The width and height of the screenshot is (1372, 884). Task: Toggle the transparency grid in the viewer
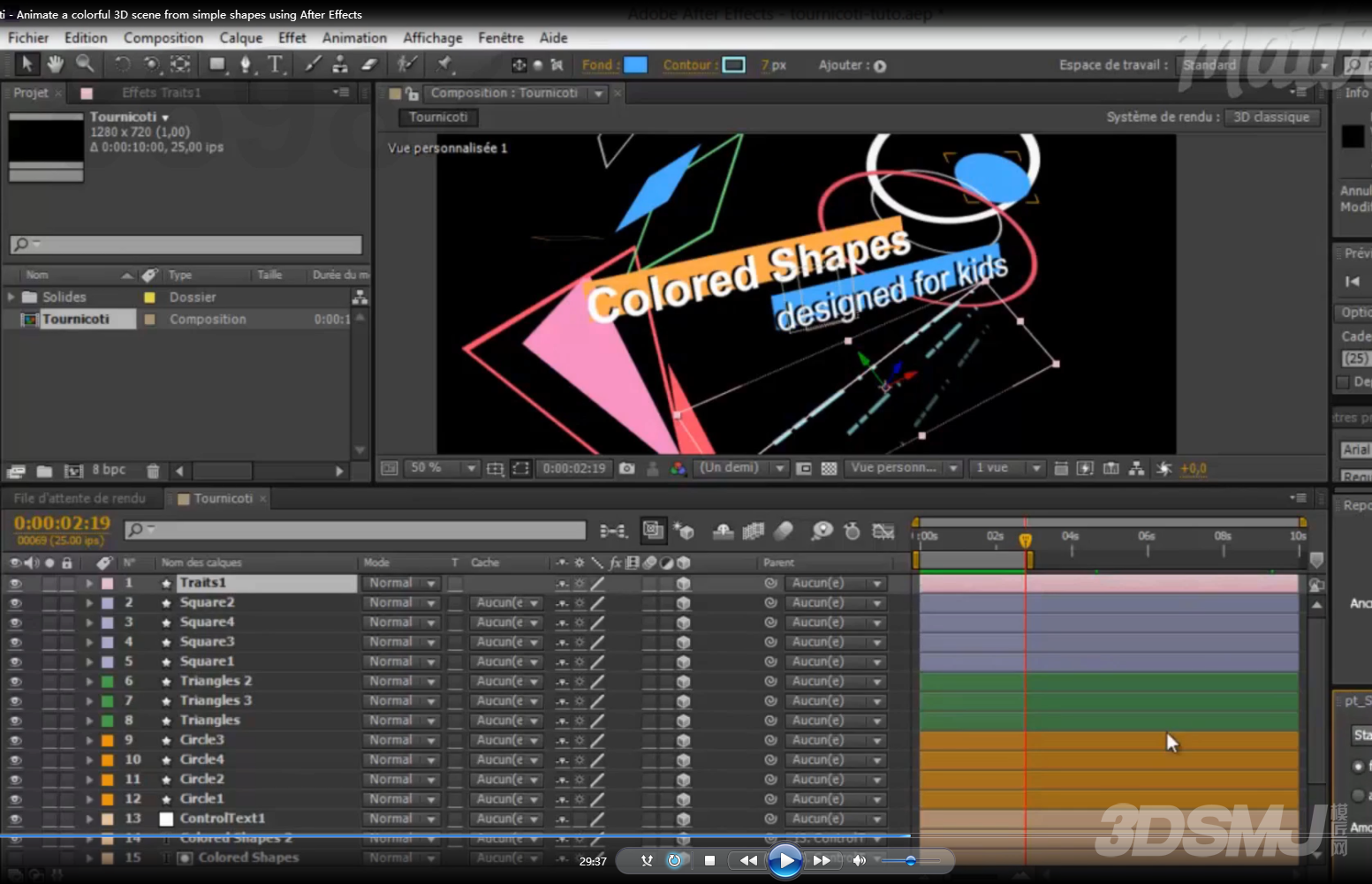pyautogui.click(x=829, y=468)
